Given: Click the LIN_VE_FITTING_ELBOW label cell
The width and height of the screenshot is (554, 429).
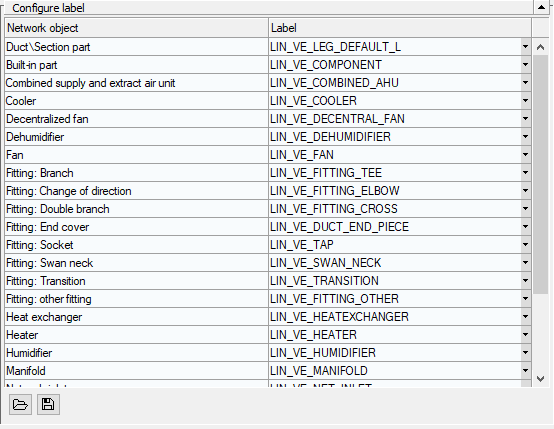Looking at the screenshot, I should click(x=395, y=191).
